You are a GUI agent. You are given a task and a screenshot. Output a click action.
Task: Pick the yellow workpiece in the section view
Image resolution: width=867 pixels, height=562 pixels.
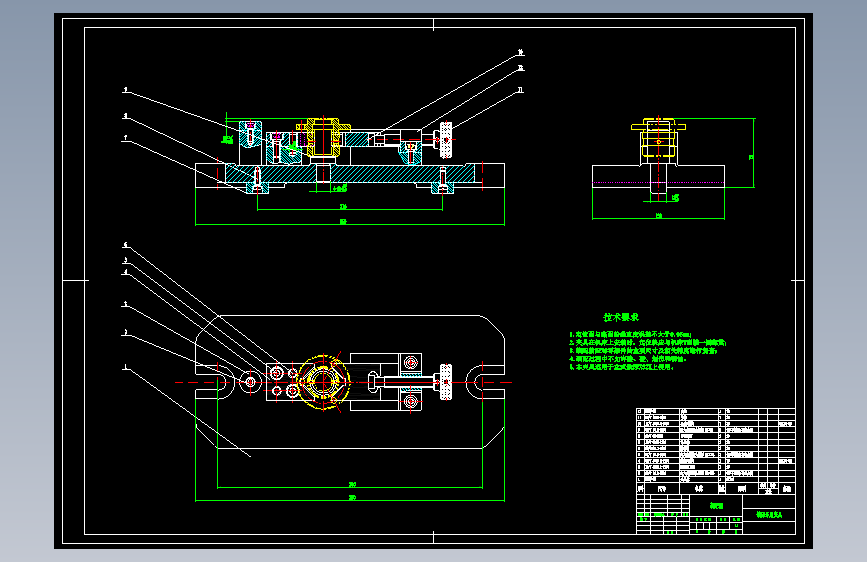click(x=323, y=137)
